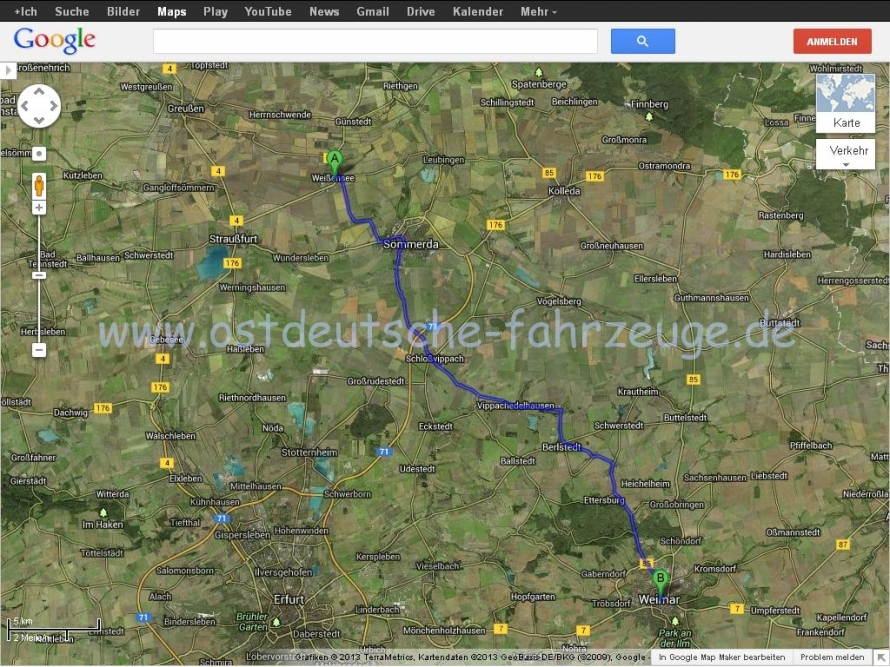Click the Riethnordhausen label

coord(253,398)
